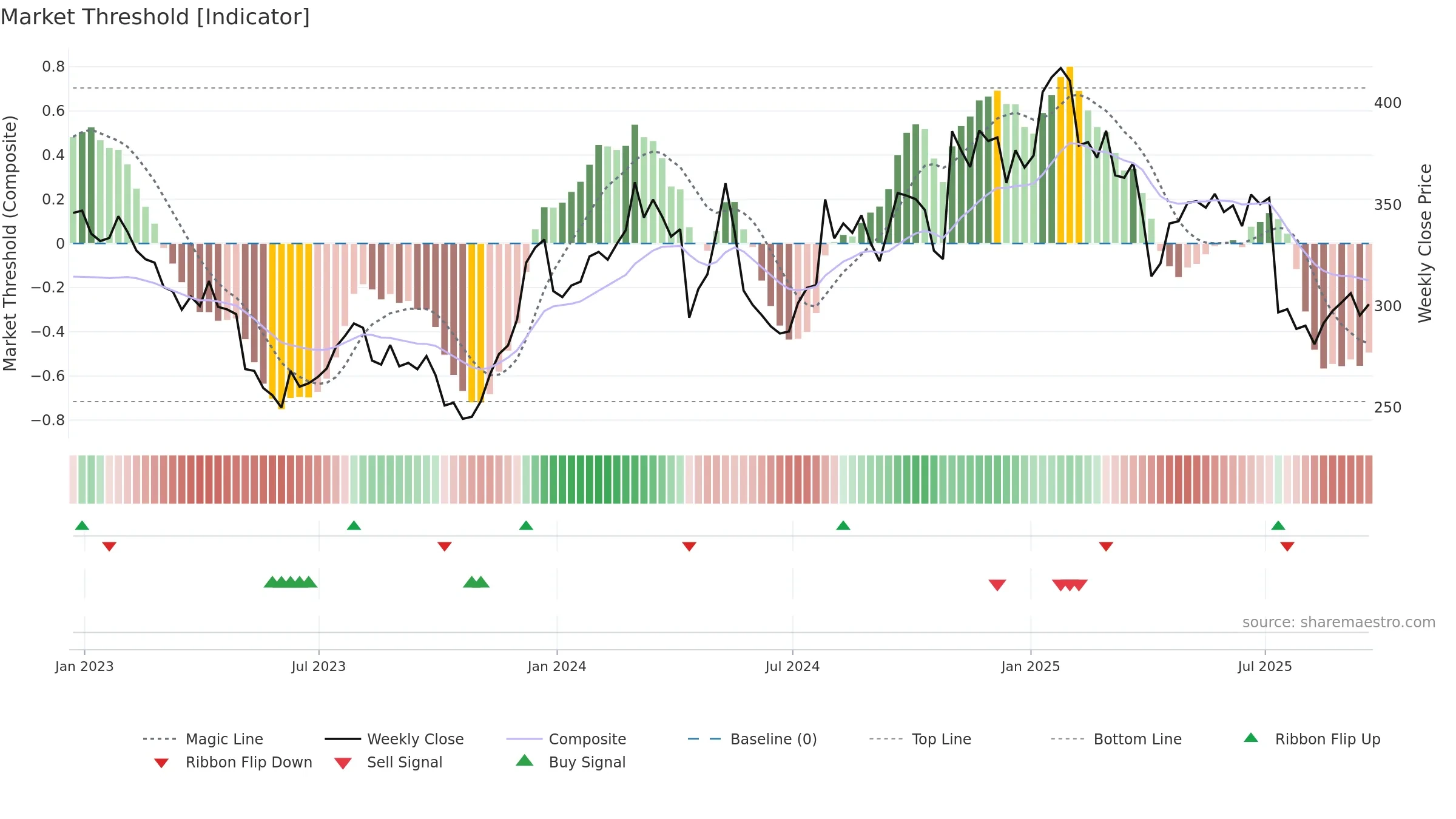The height and width of the screenshot is (819, 1456).
Task: Hide the Buy Signal legend entry
Action: tap(570, 762)
